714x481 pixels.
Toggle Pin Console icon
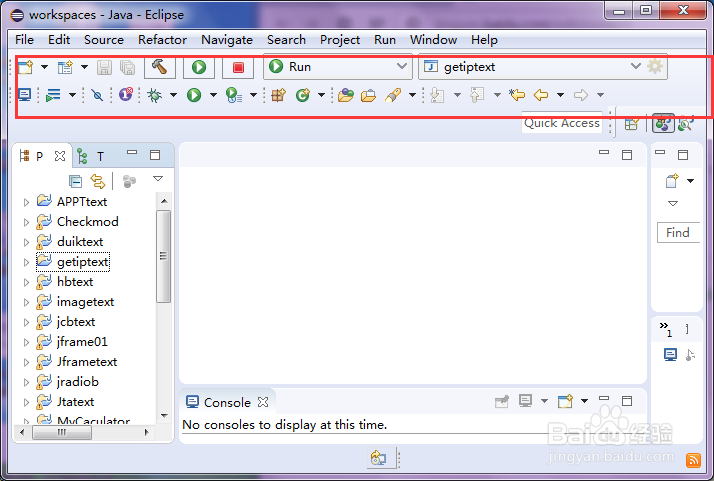[502, 401]
